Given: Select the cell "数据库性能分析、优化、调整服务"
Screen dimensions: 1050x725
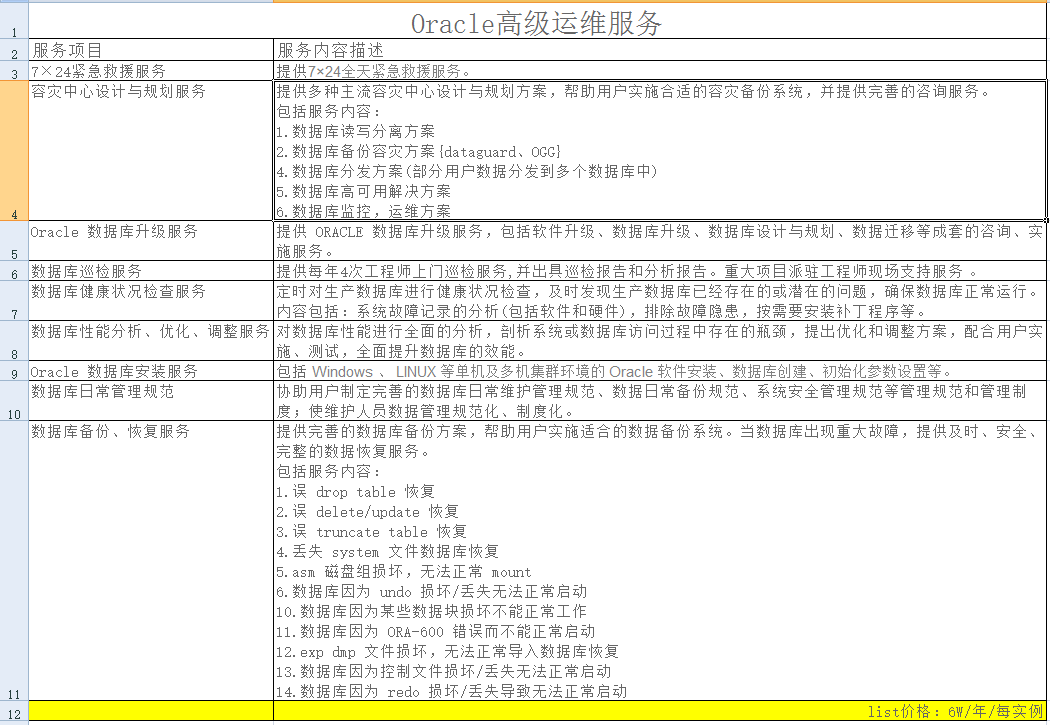Looking at the screenshot, I should [x=151, y=341].
